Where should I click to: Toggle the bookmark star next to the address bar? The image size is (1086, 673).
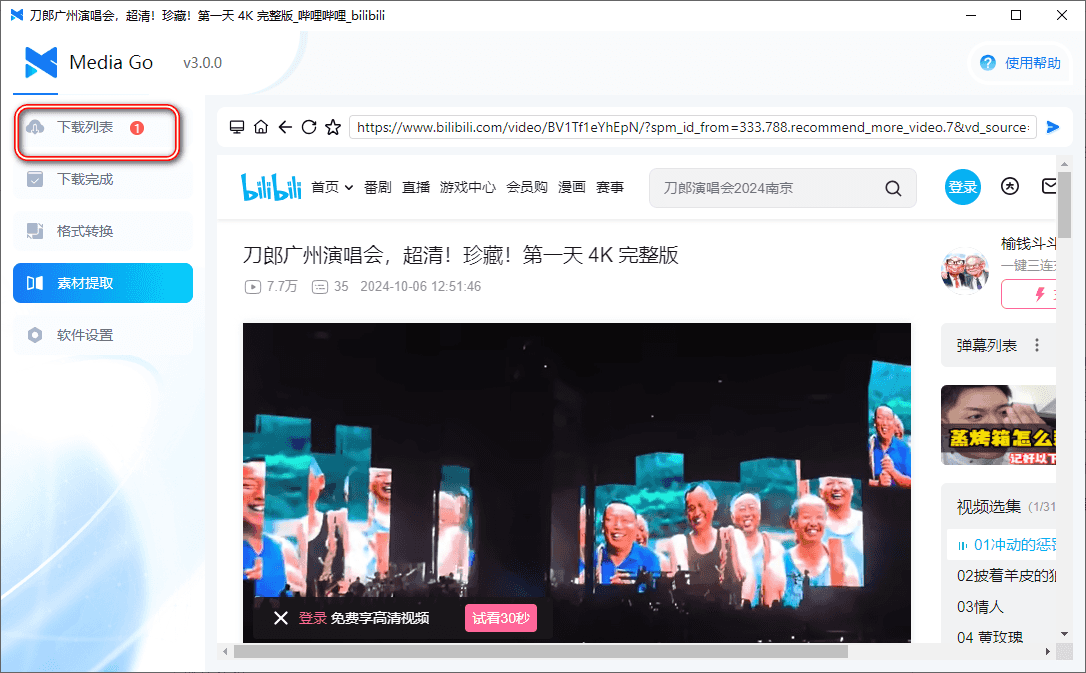pyautogui.click(x=333, y=127)
